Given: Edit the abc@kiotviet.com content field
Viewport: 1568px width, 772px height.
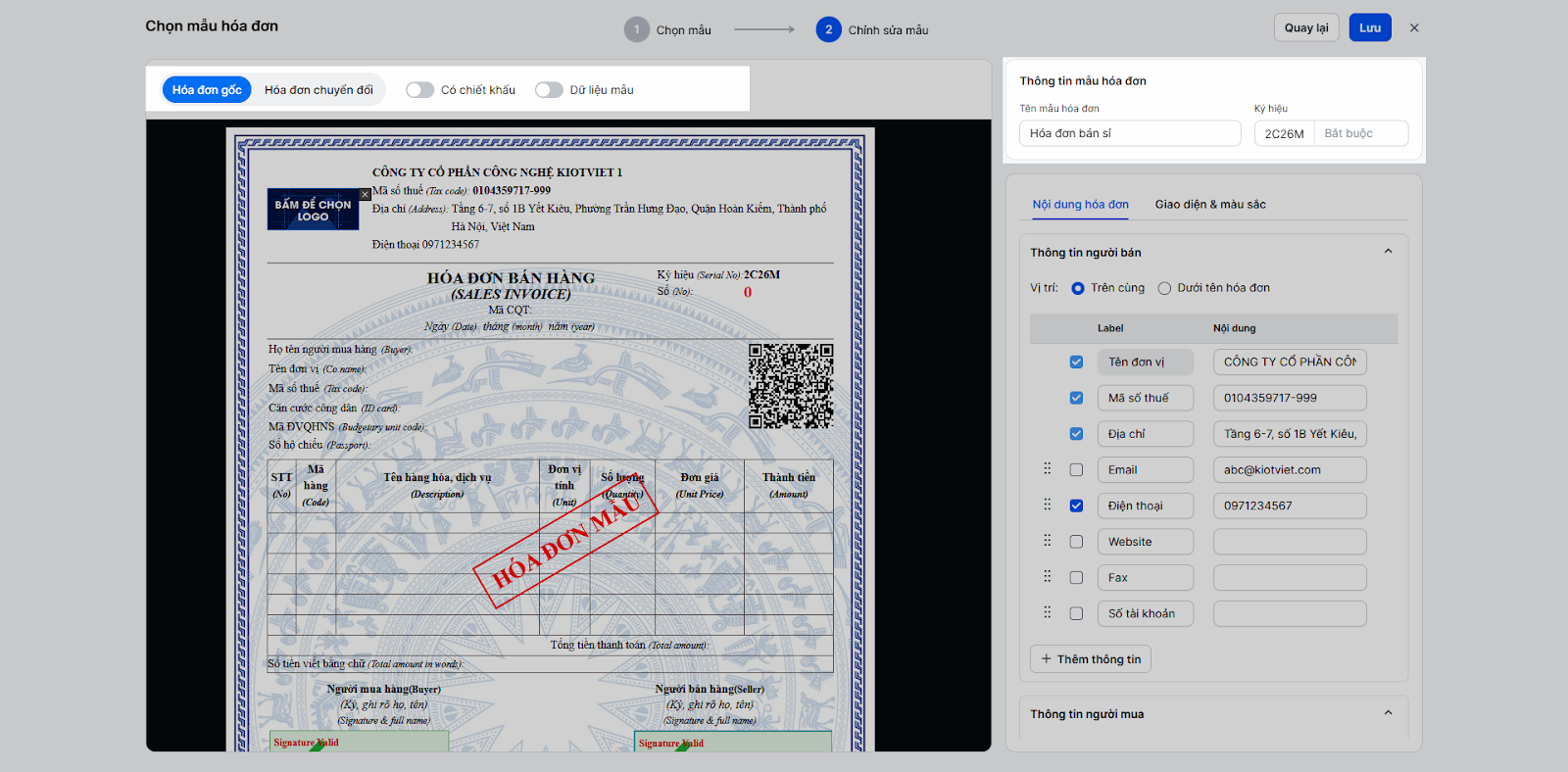Looking at the screenshot, I should point(1290,470).
